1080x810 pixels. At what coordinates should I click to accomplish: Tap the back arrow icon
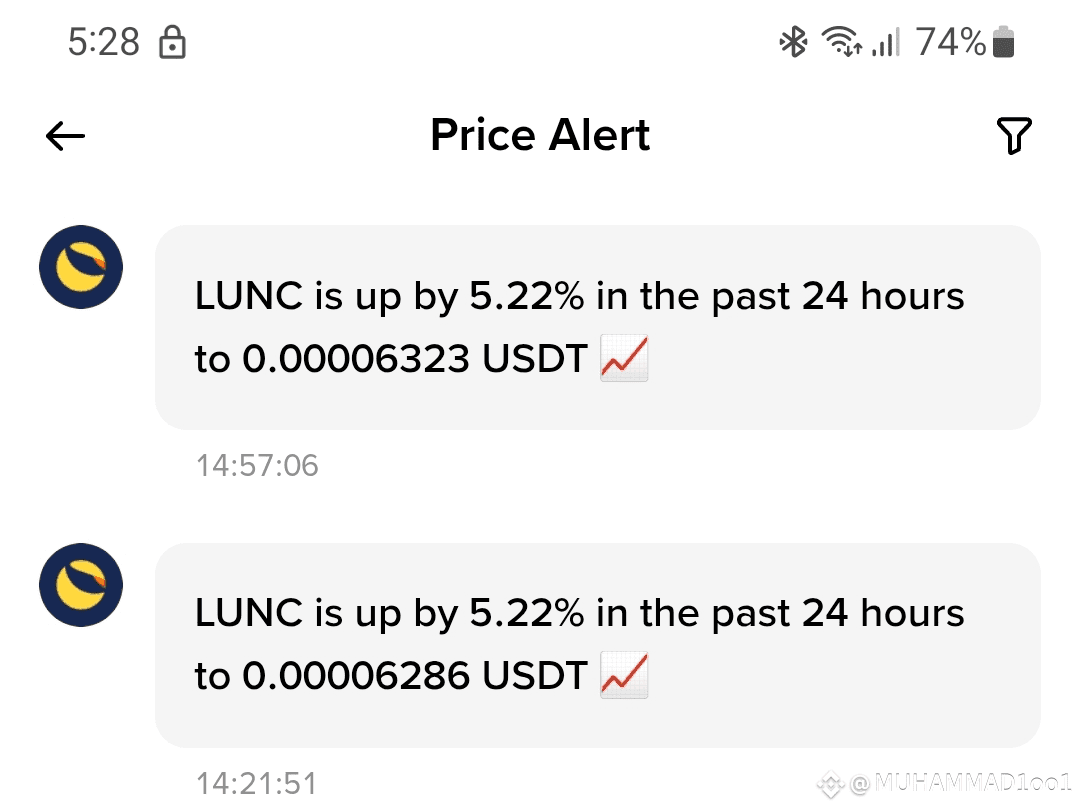(x=65, y=136)
